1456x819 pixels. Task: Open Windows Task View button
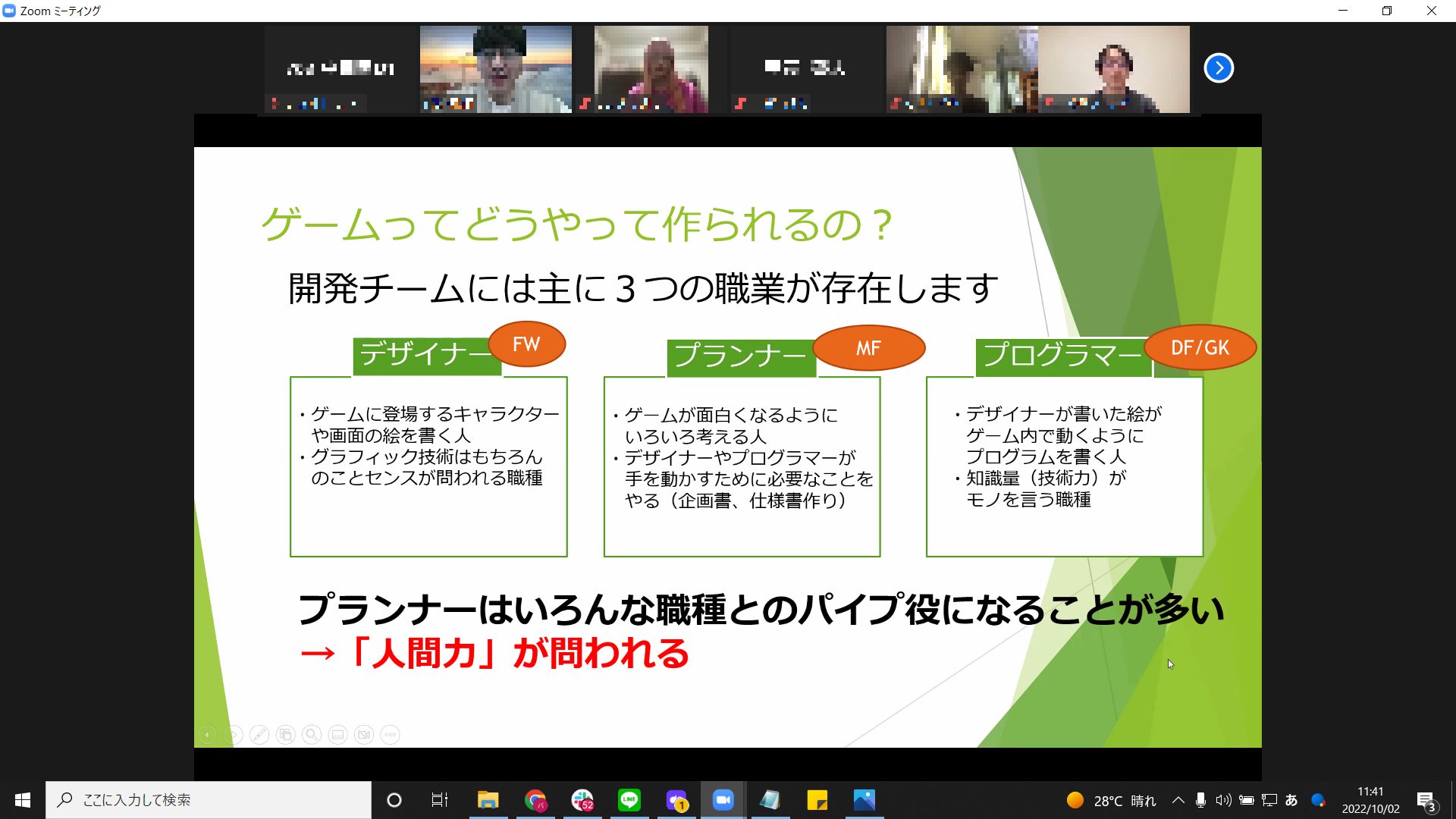[x=439, y=800]
